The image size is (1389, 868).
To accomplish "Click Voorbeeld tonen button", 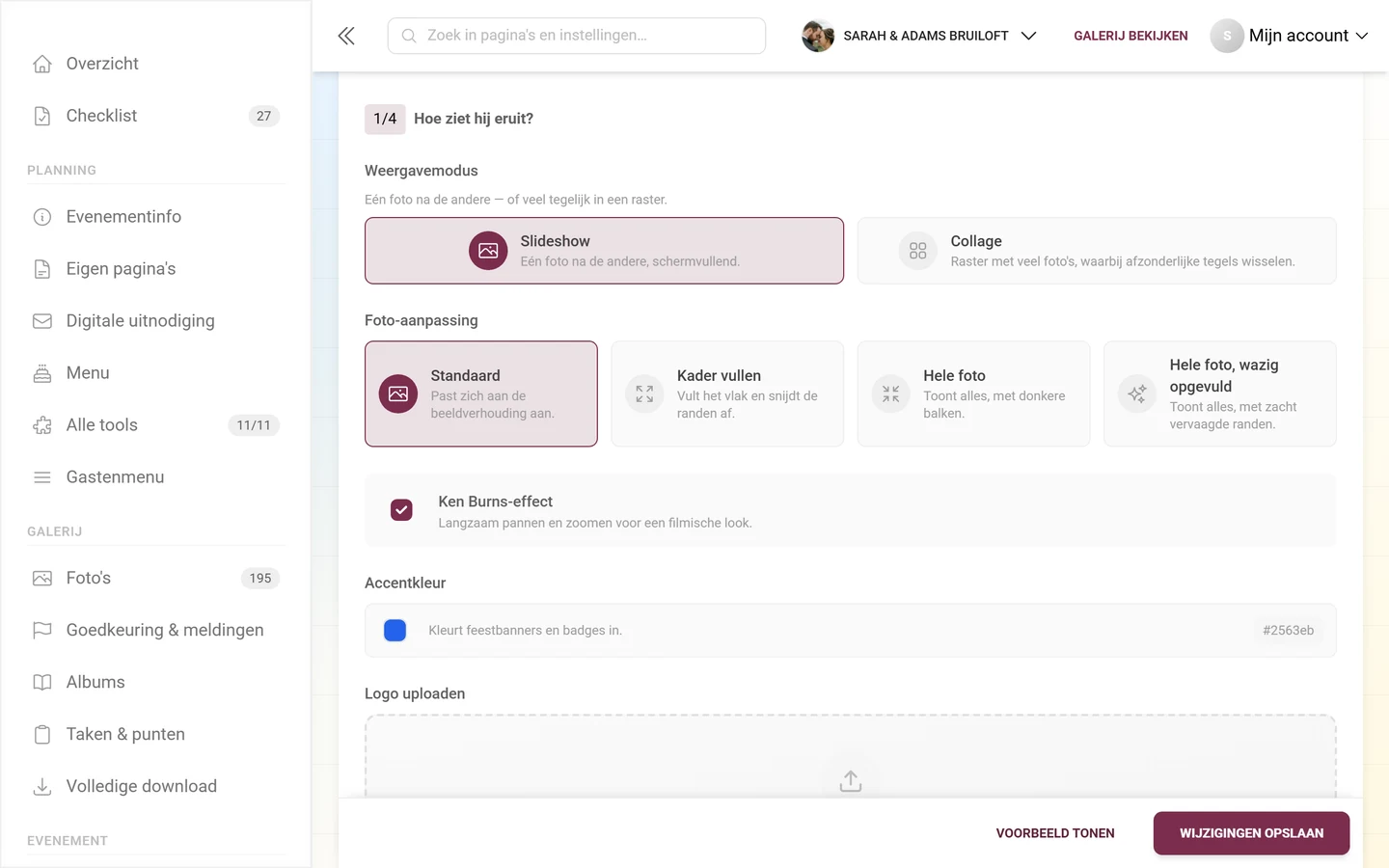I will pos(1055,833).
